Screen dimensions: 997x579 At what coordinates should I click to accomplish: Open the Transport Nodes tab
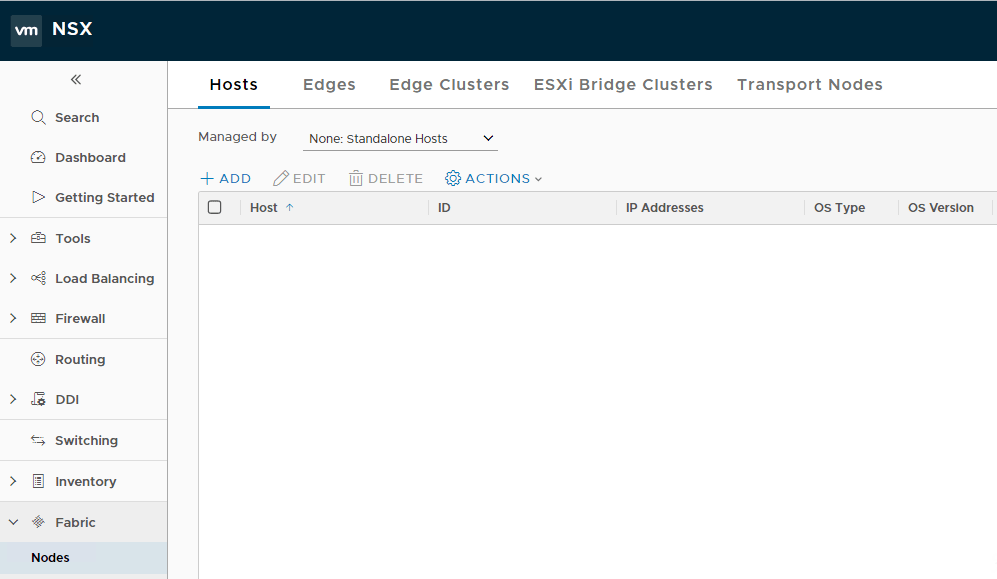click(x=810, y=85)
